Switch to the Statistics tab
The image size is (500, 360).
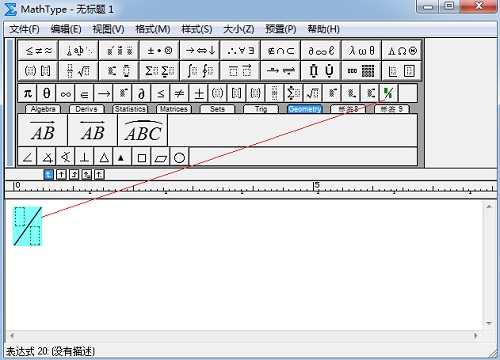click(130, 109)
